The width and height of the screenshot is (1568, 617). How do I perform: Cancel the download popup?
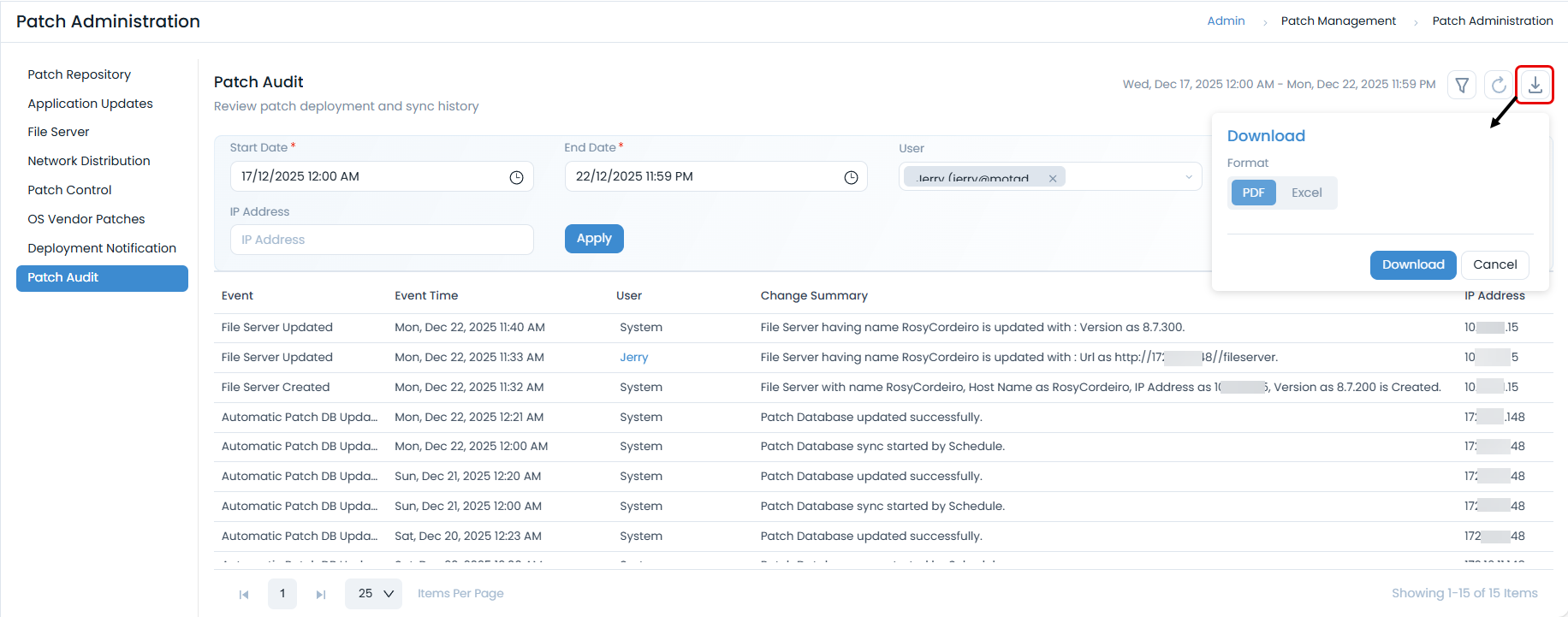tap(1494, 264)
